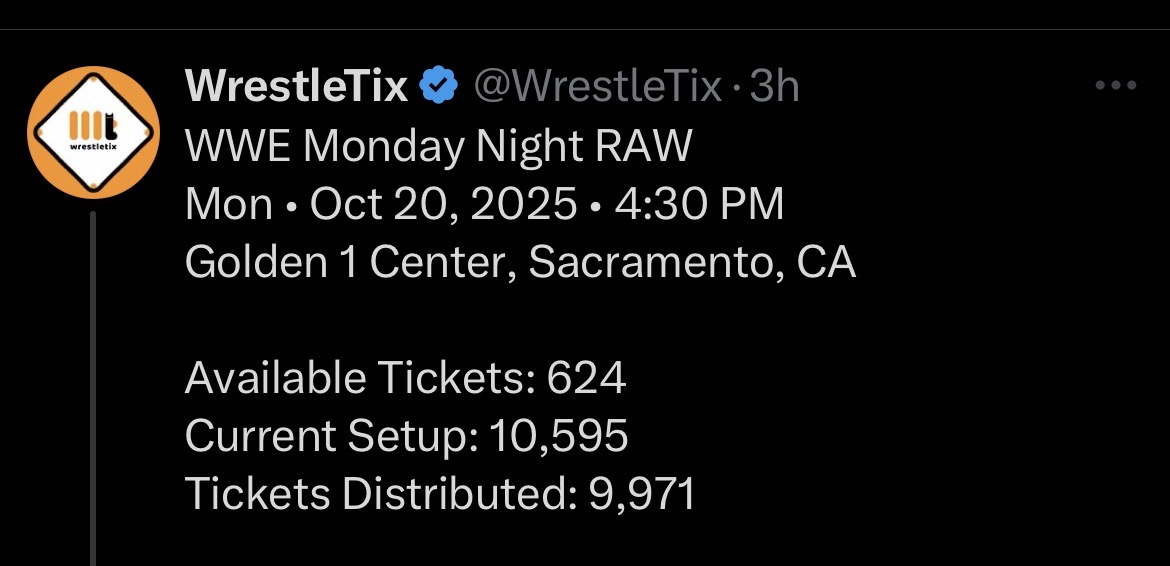Click the "WWE Monday Night RAW" line
The width and height of the screenshot is (1170, 566).
(x=439, y=147)
